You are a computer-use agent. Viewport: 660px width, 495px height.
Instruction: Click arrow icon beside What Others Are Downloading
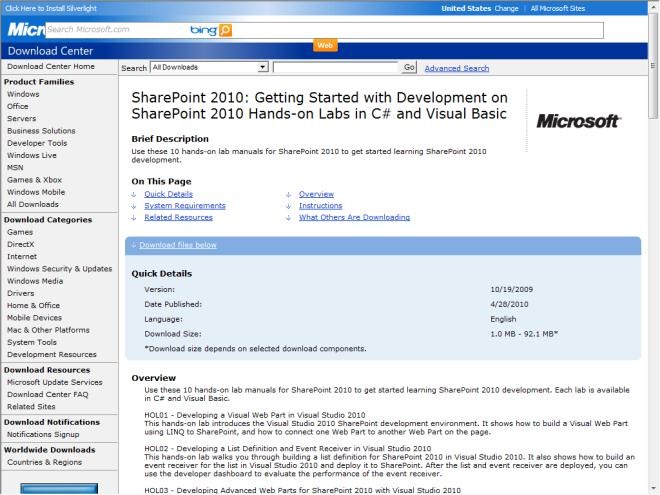288,218
